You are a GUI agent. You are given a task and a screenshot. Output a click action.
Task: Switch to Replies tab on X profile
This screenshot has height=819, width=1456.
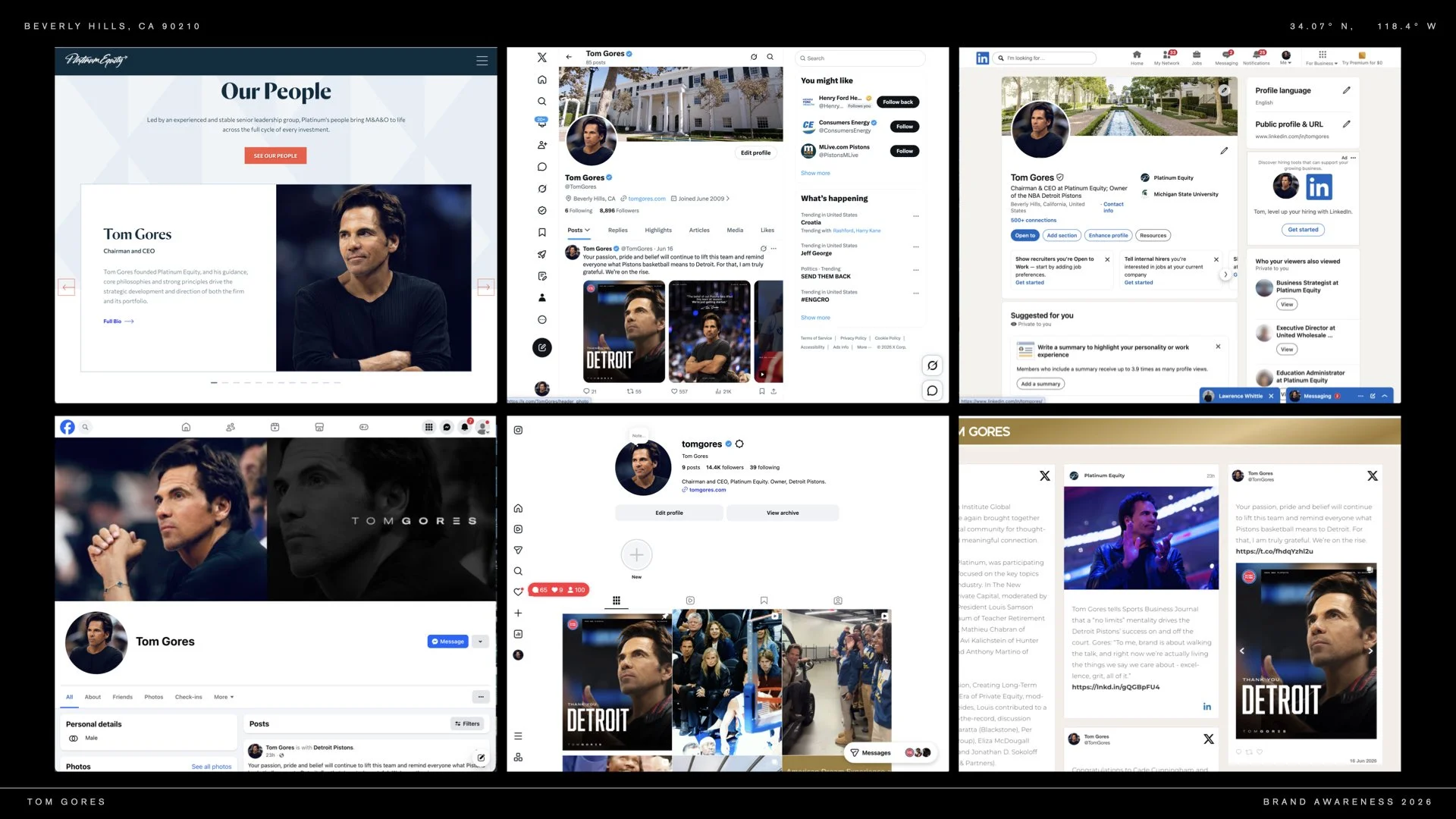point(617,230)
